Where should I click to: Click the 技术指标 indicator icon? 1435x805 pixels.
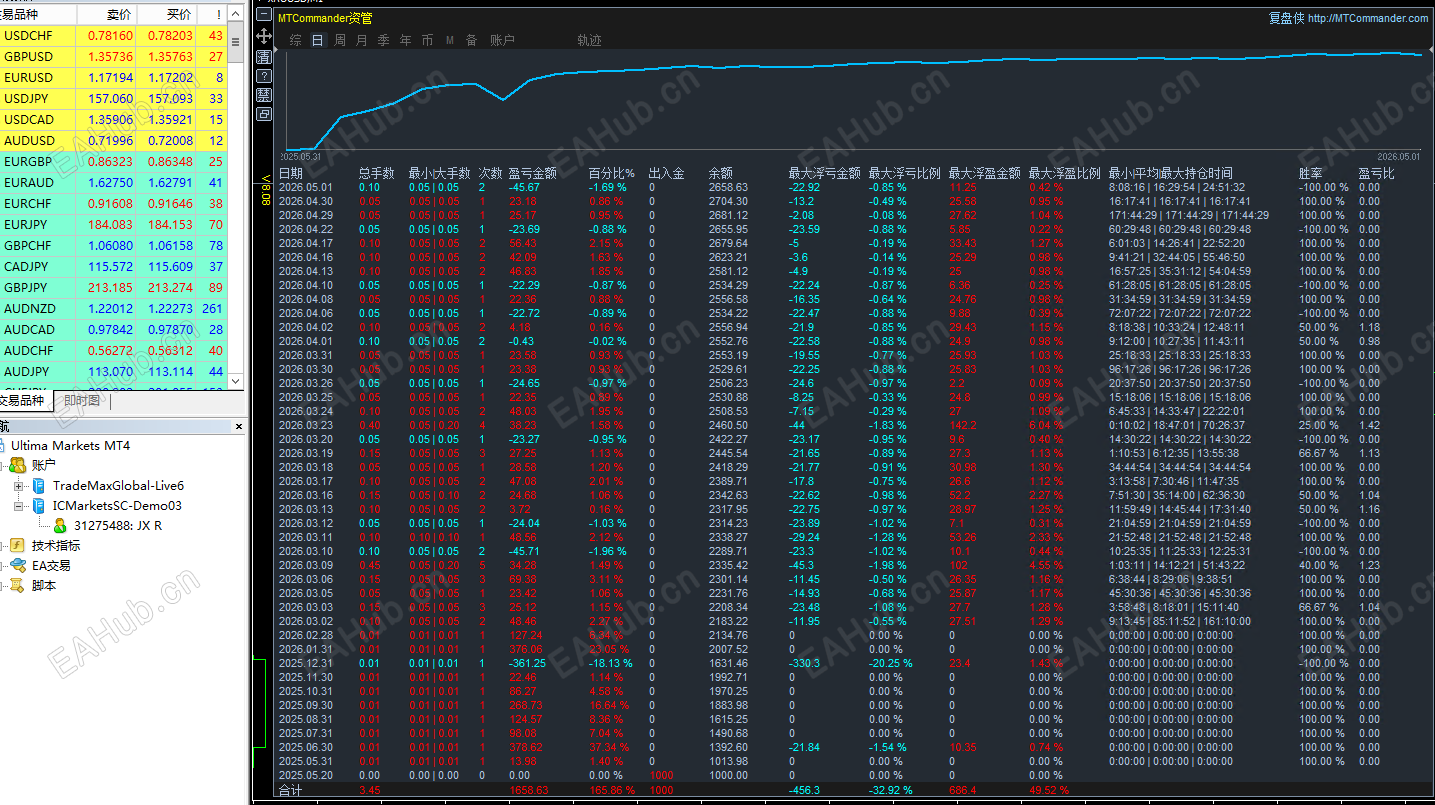pos(17,545)
